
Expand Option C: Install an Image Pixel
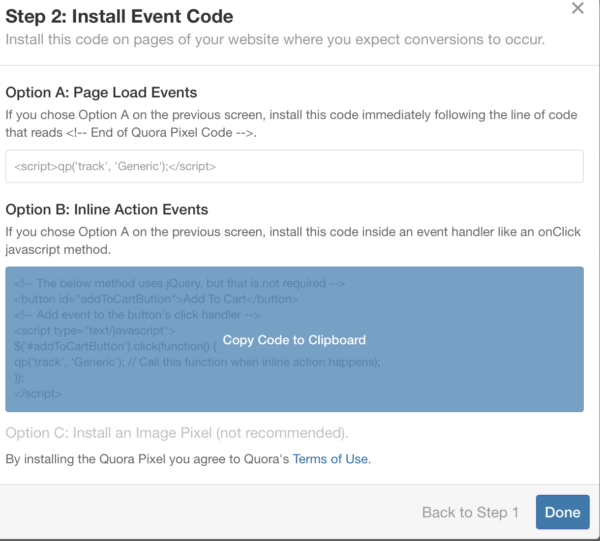[177, 433]
